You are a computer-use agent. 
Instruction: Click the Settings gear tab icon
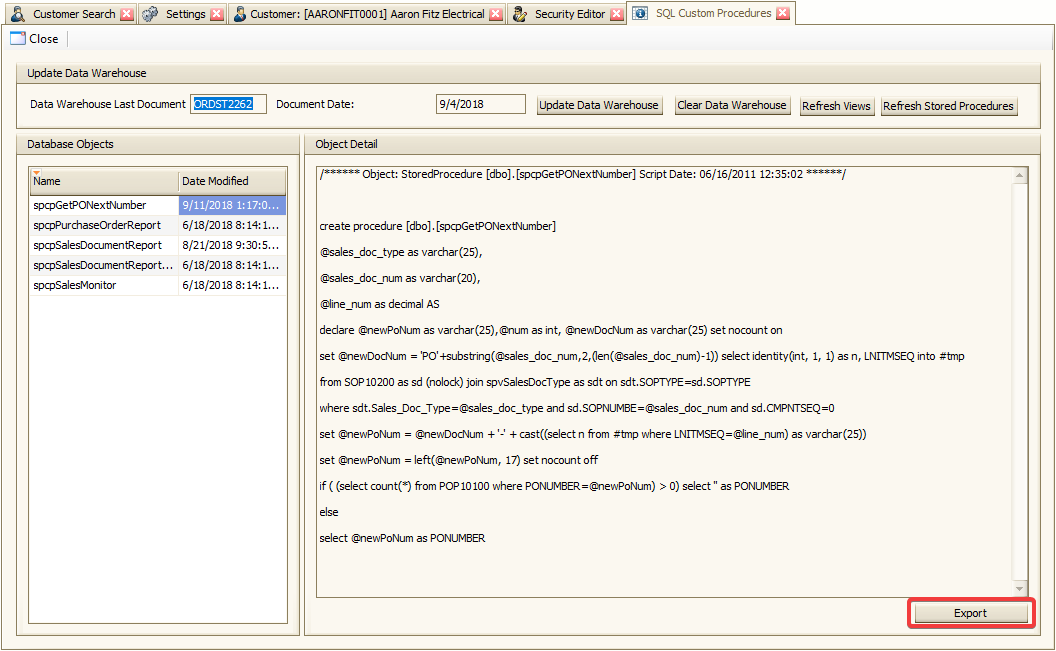tap(150, 14)
